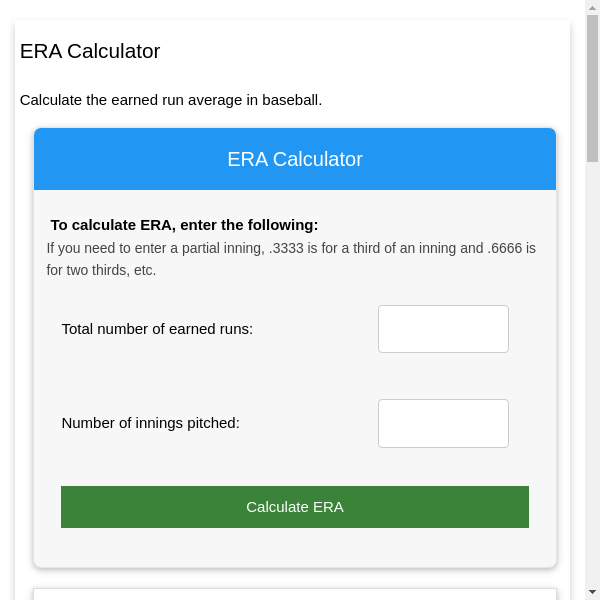The width and height of the screenshot is (600, 600).
Task: Click the scrollbar up arrow
Action: 592,7
